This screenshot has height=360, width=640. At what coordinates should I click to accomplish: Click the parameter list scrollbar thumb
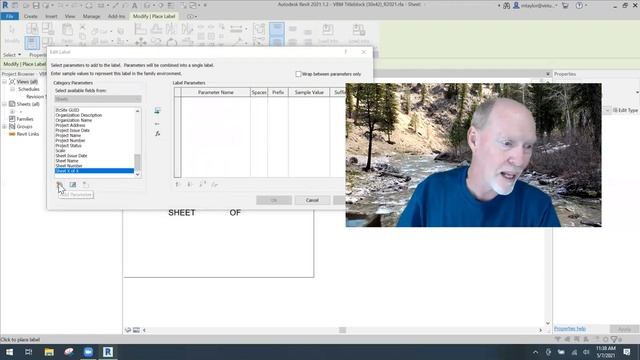point(138,162)
